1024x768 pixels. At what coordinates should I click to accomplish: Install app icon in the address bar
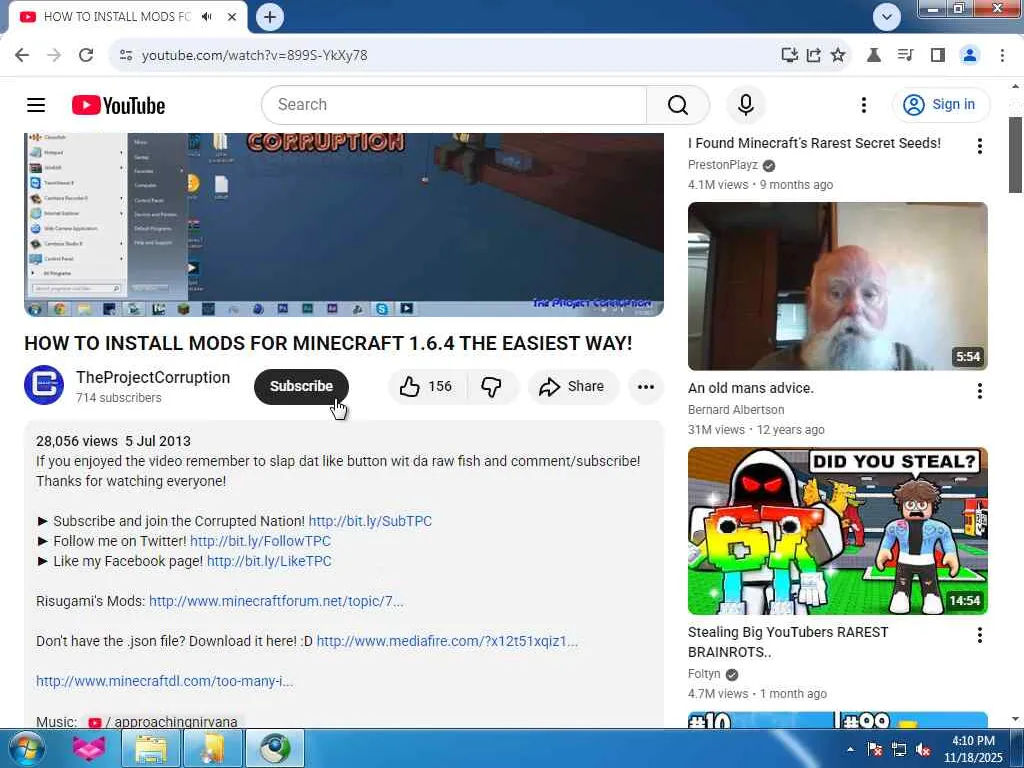pos(789,55)
